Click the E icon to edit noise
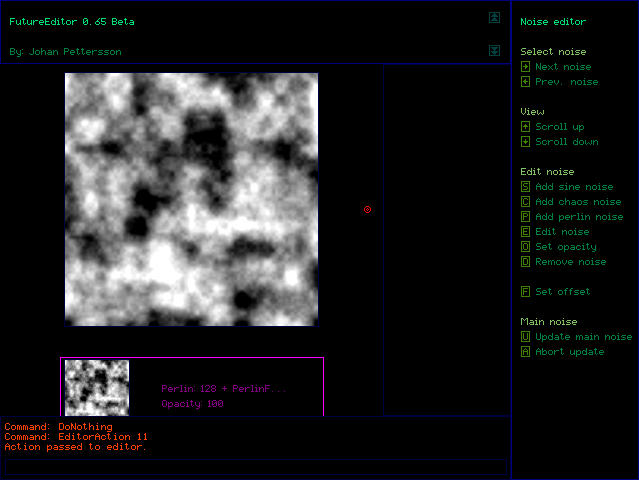This screenshot has width=639, height=480. [525, 232]
